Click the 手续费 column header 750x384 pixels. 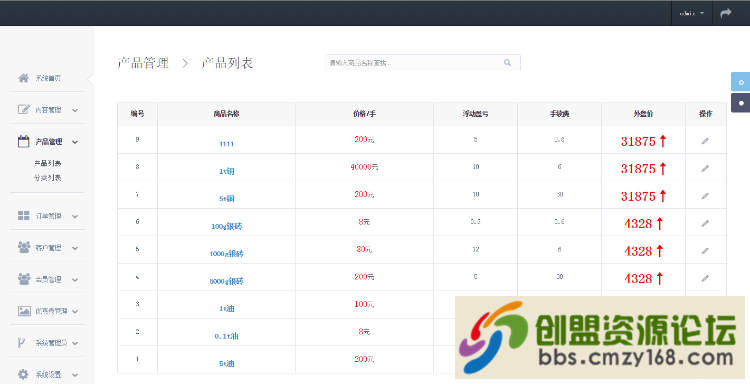click(559, 114)
